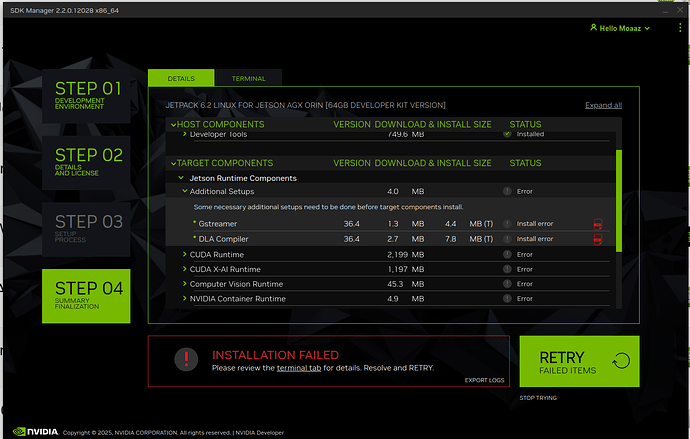Viewport: 690px width, 439px height.
Task: Click the Expand all link
Action: click(603, 105)
